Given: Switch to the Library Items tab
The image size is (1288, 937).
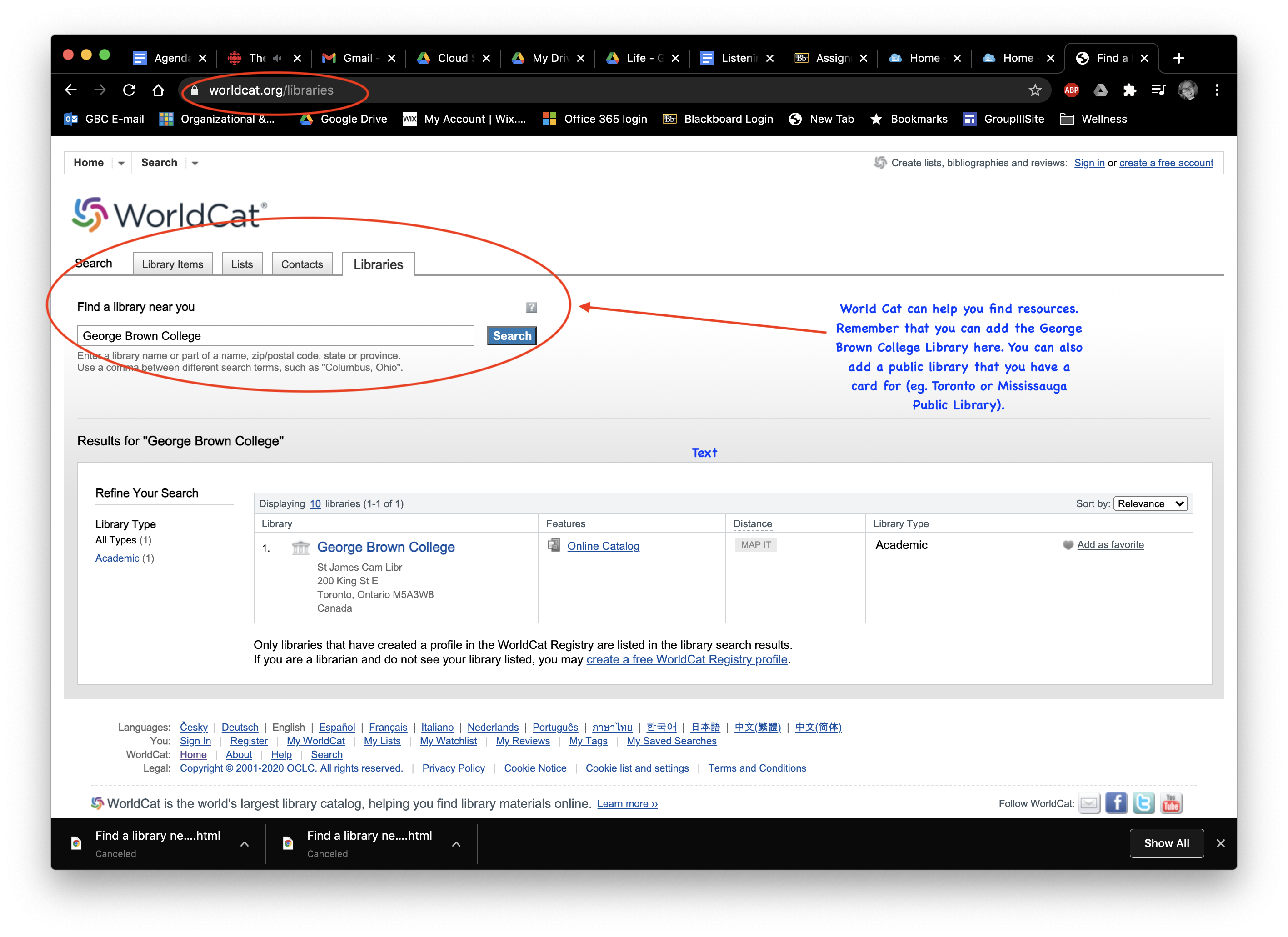Looking at the screenshot, I should (x=173, y=264).
